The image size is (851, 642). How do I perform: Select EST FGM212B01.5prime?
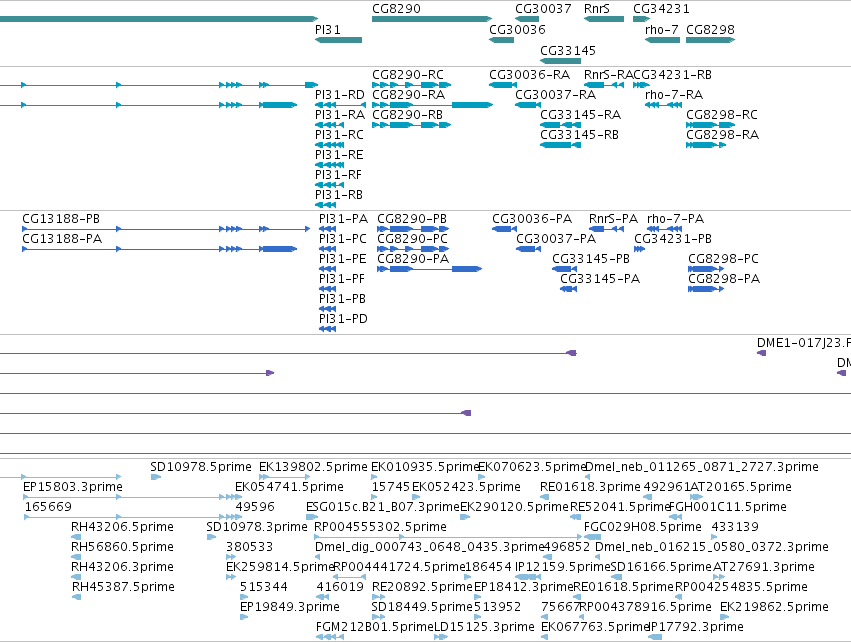[329, 637]
